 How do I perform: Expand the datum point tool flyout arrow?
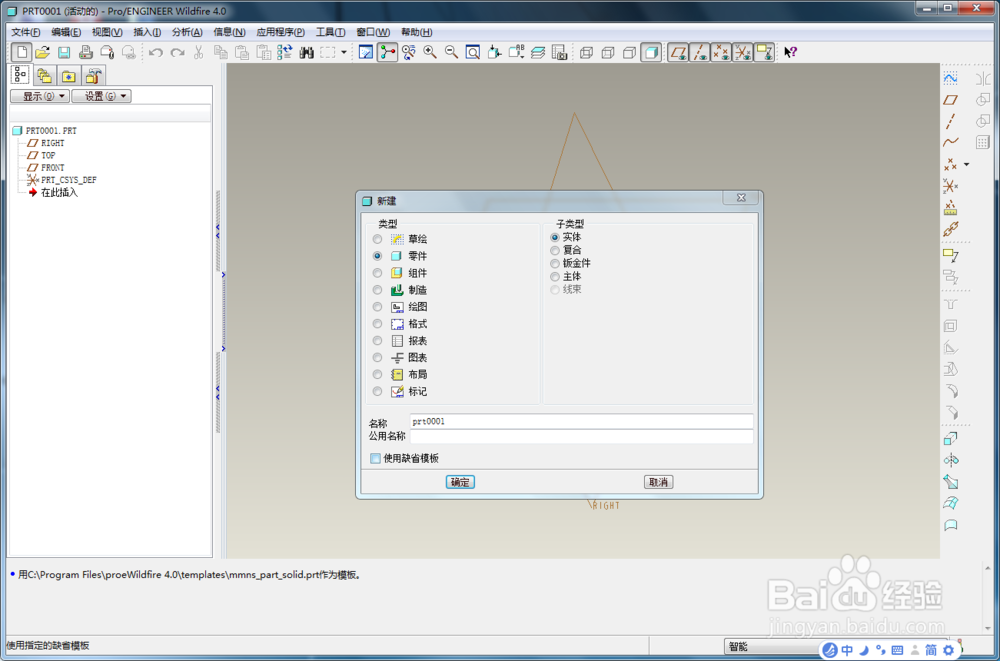coord(967,165)
